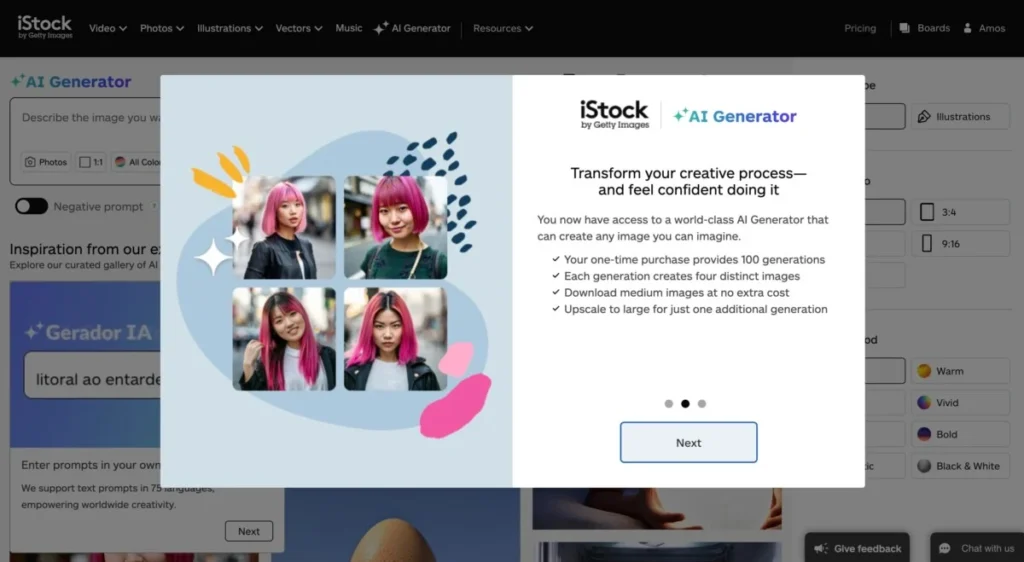This screenshot has width=1024, height=562.
Task: Select the Vivid color mood
Action: 960,403
